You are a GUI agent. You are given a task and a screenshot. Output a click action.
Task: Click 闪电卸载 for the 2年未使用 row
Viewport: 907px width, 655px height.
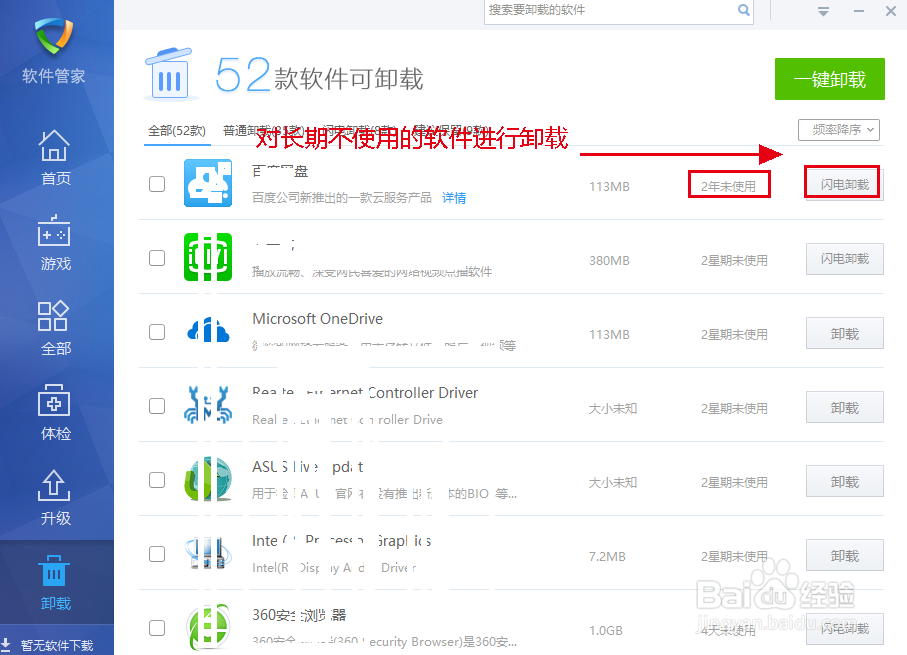[x=845, y=185]
